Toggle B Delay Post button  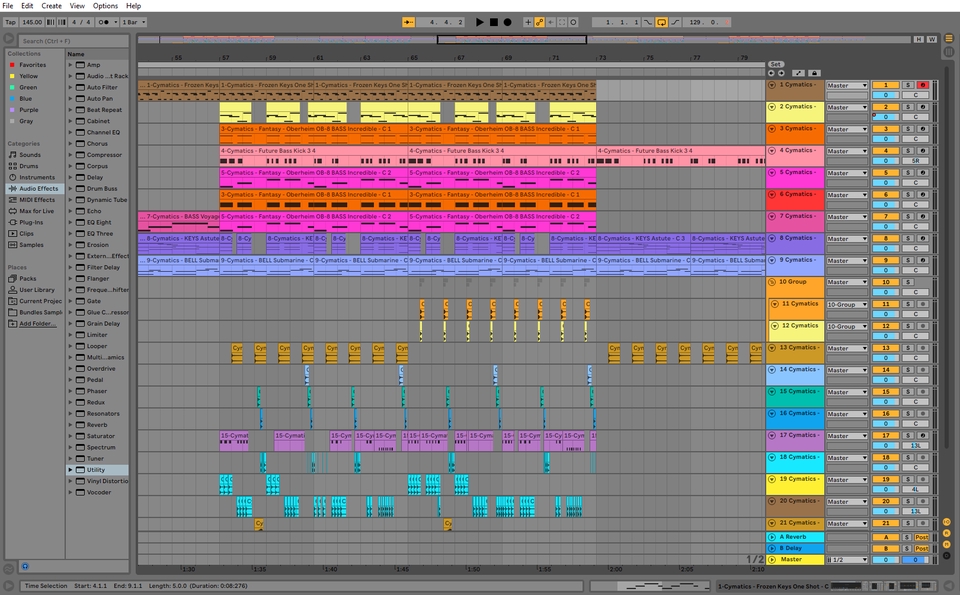(x=921, y=549)
